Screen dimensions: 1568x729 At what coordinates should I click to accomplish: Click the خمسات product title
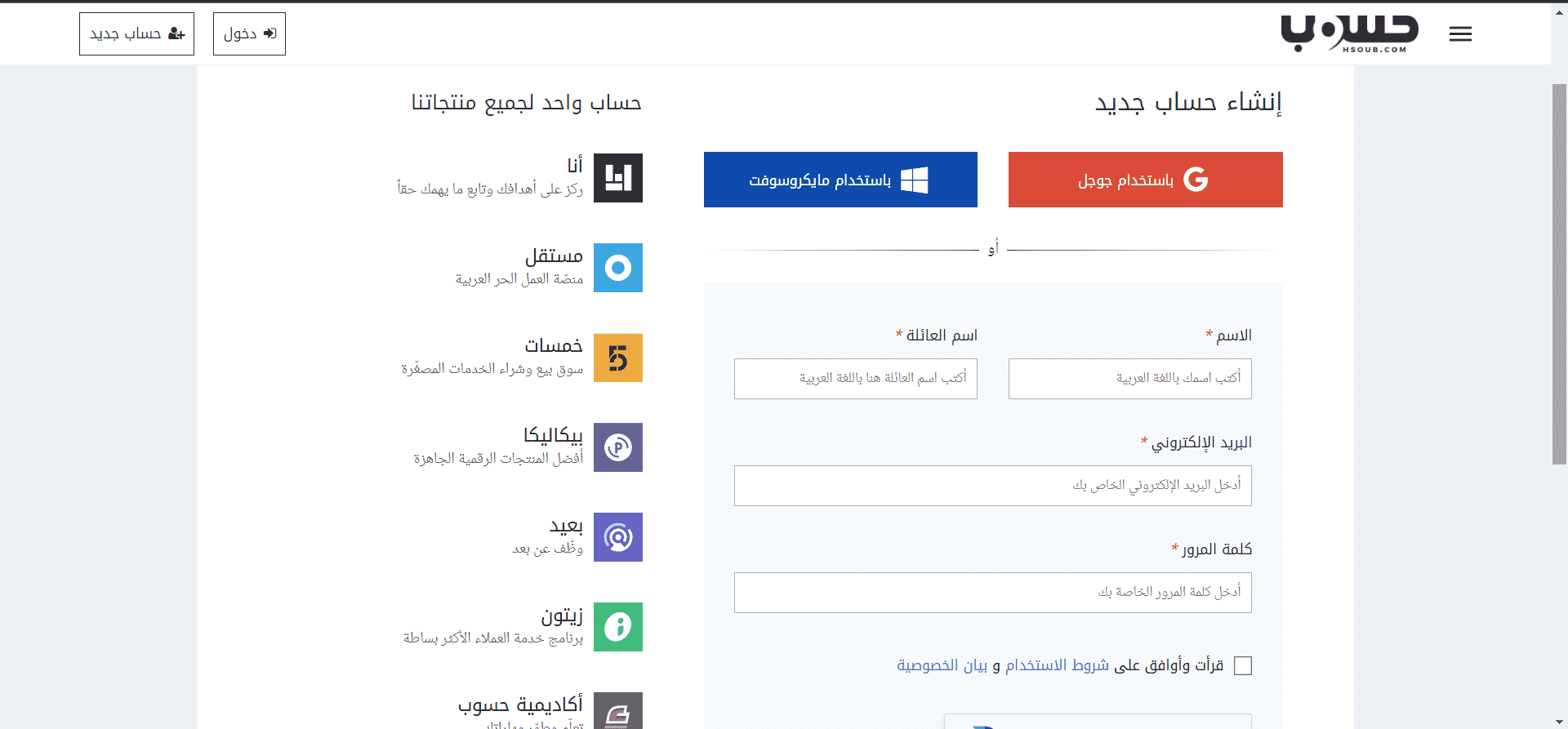pyautogui.click(x=554, y=345)
